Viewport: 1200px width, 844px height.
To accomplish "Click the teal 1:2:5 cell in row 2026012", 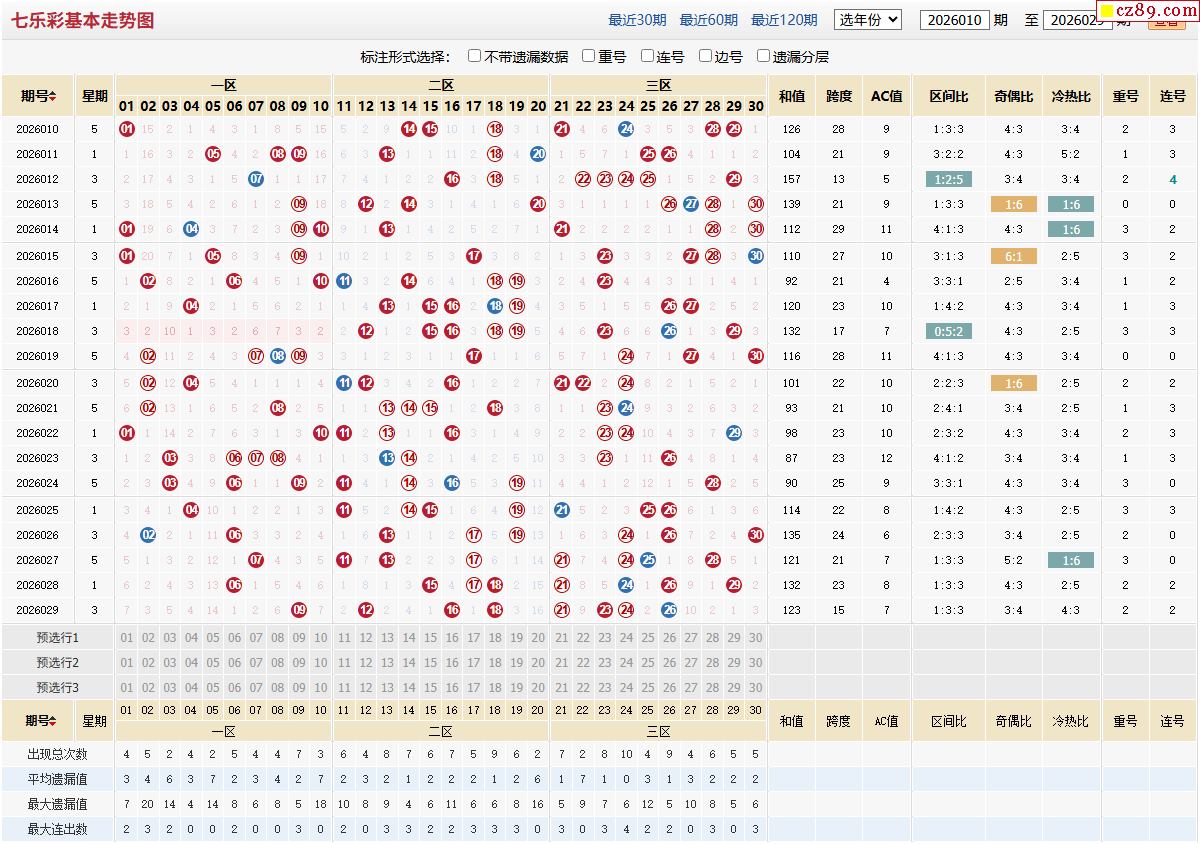I will pyautogui.click(x=948, y=179).
